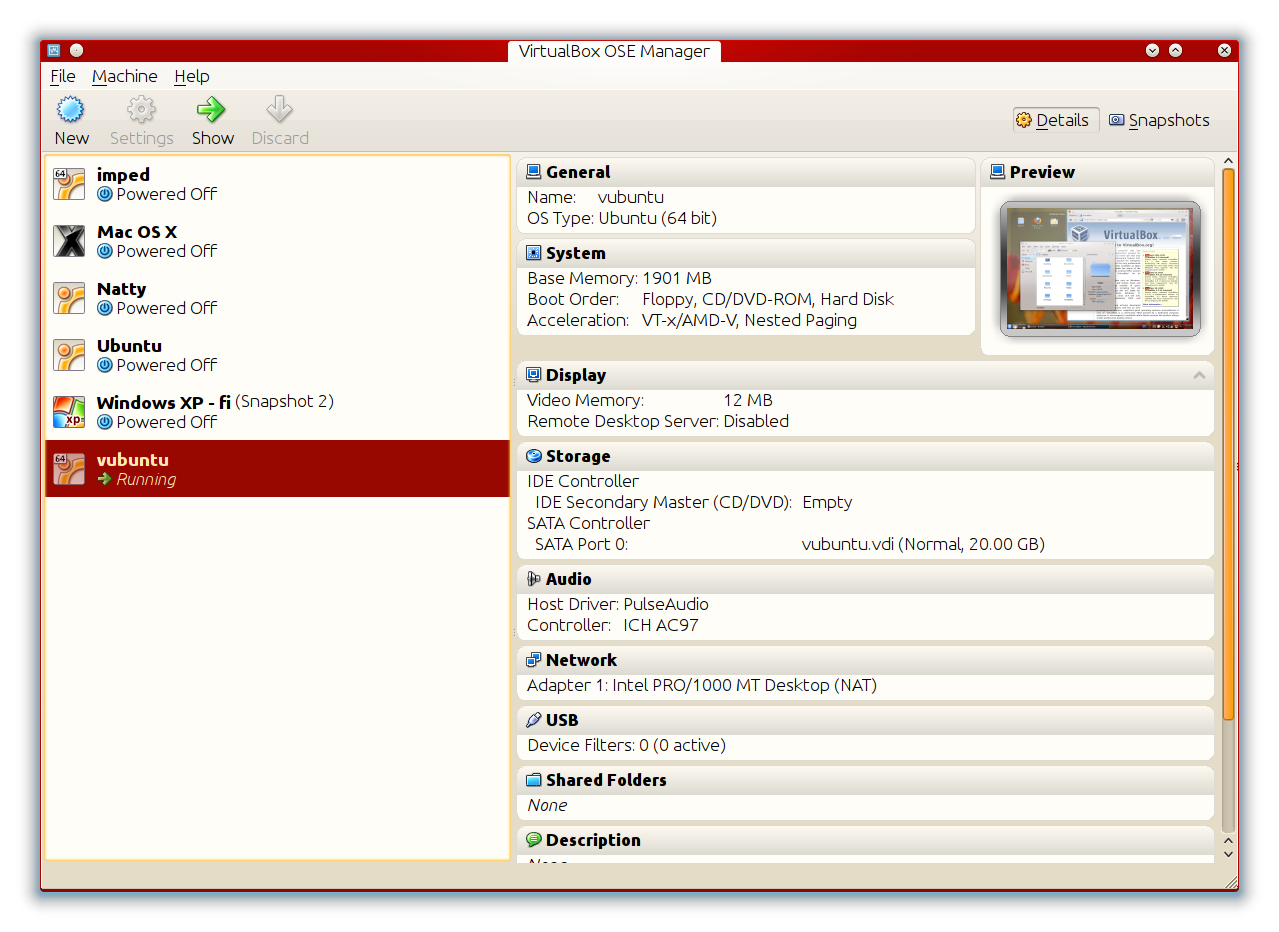Image resolution: width=1279 pixels, height=932 pixels.
Task: Click the Network section title
Action: 581,660
